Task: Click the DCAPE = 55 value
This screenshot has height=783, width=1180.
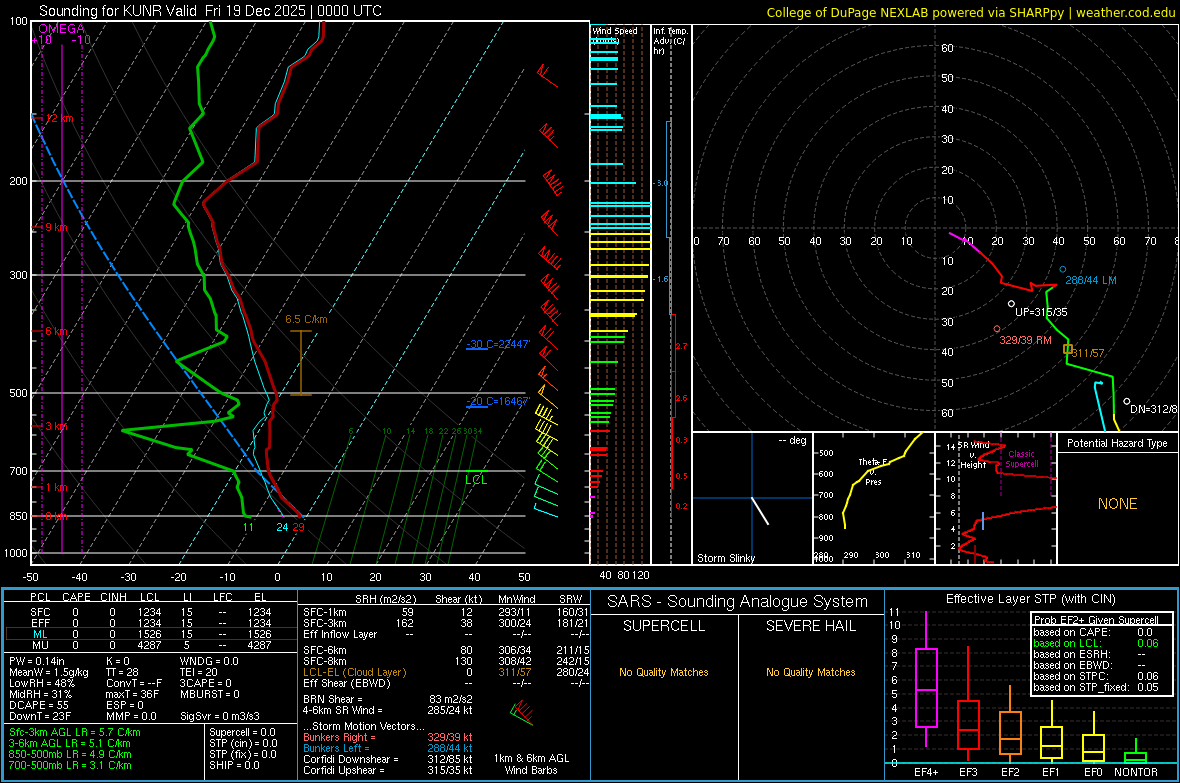Action: click(38, 705)
